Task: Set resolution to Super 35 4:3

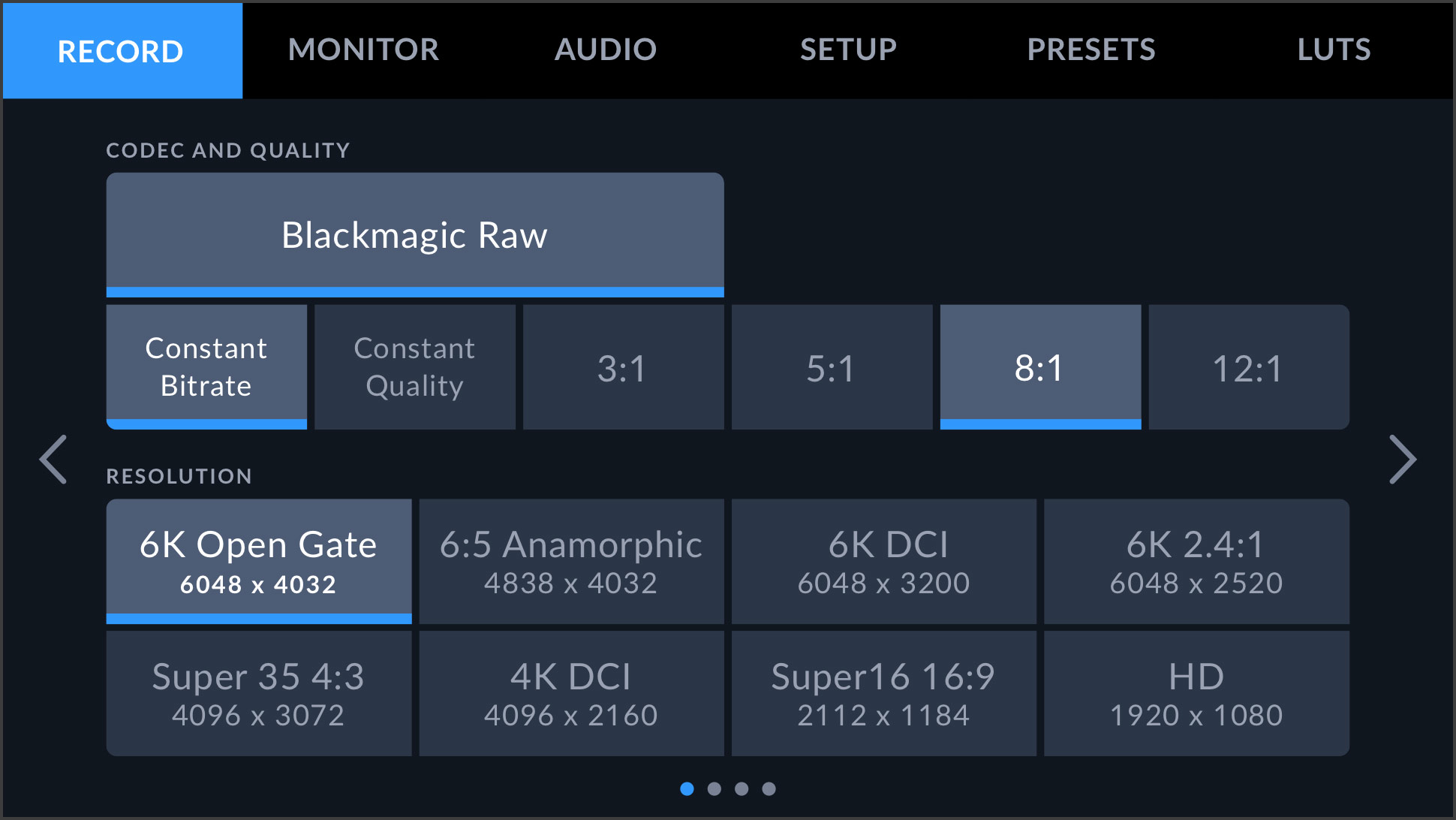Action: point(258,692)
